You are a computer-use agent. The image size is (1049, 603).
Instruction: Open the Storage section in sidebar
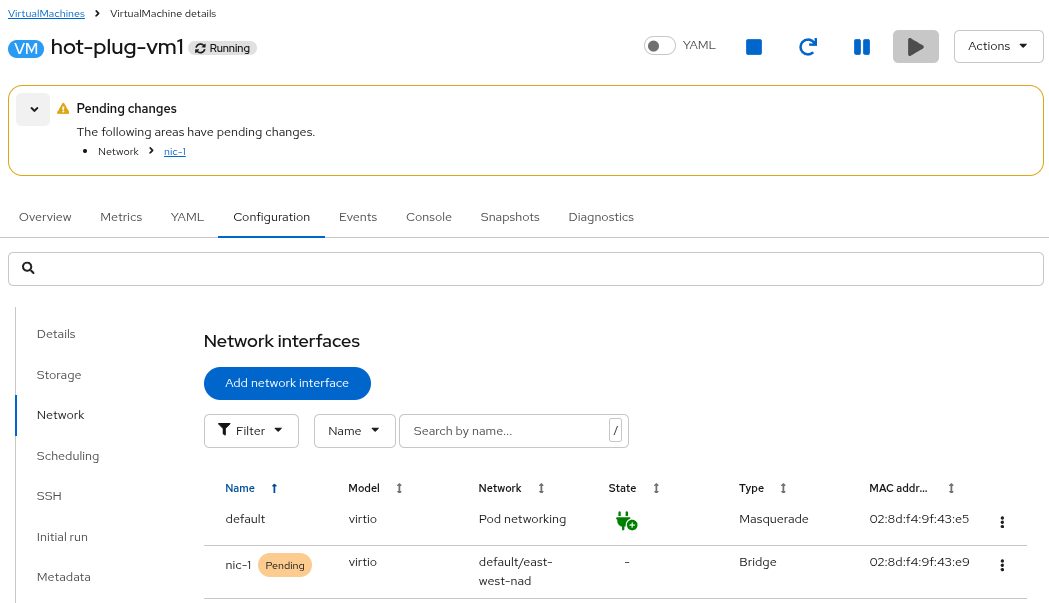point(59,375)
